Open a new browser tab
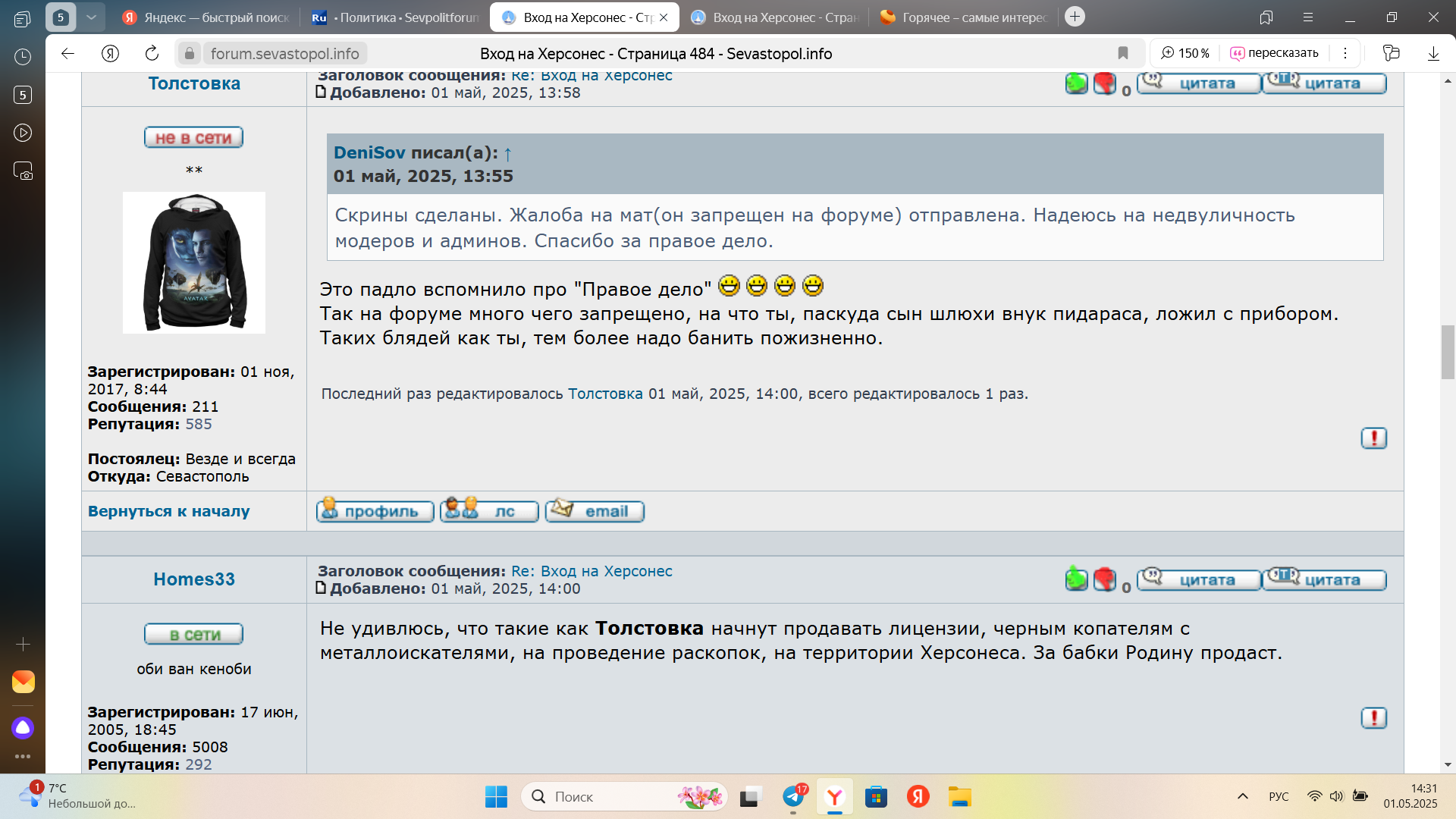This screenshot has width=1456, height=819. click(x=1075, y=17)
